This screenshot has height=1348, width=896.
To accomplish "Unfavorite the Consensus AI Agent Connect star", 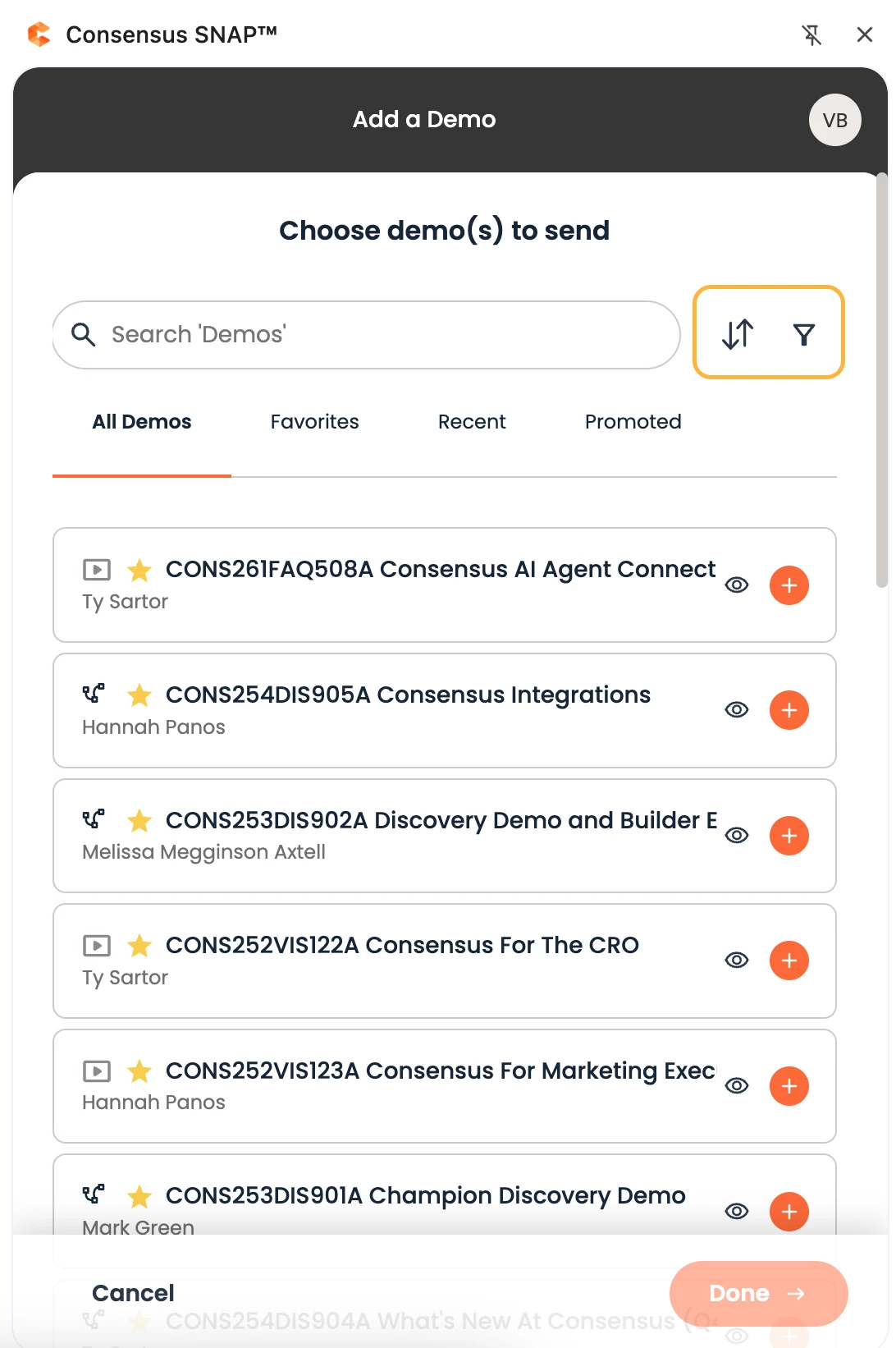I will [x=139, y=570].
